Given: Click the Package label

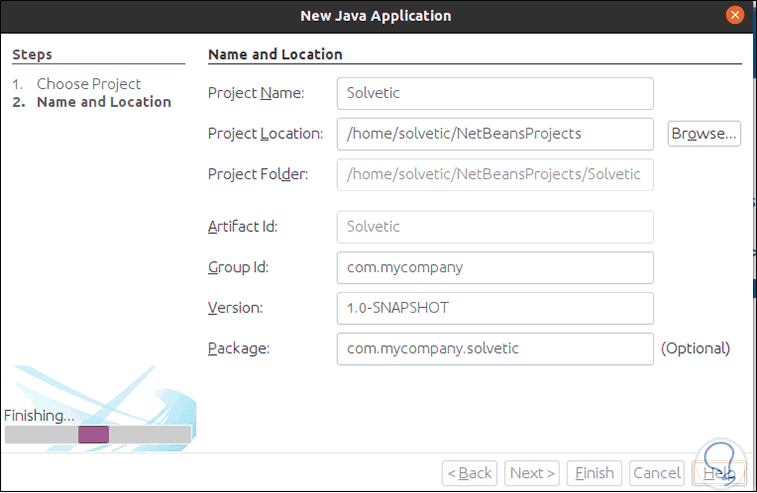Looking at the screenshot, I should click(238, 348).
